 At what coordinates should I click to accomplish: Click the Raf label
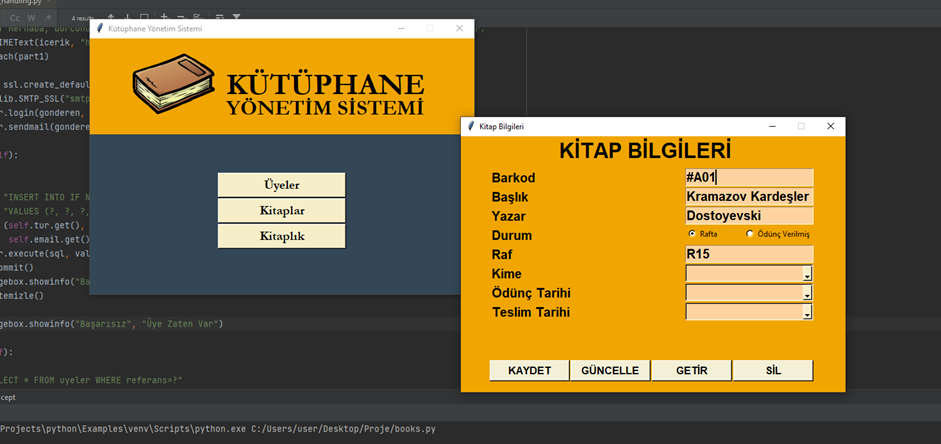502,254
